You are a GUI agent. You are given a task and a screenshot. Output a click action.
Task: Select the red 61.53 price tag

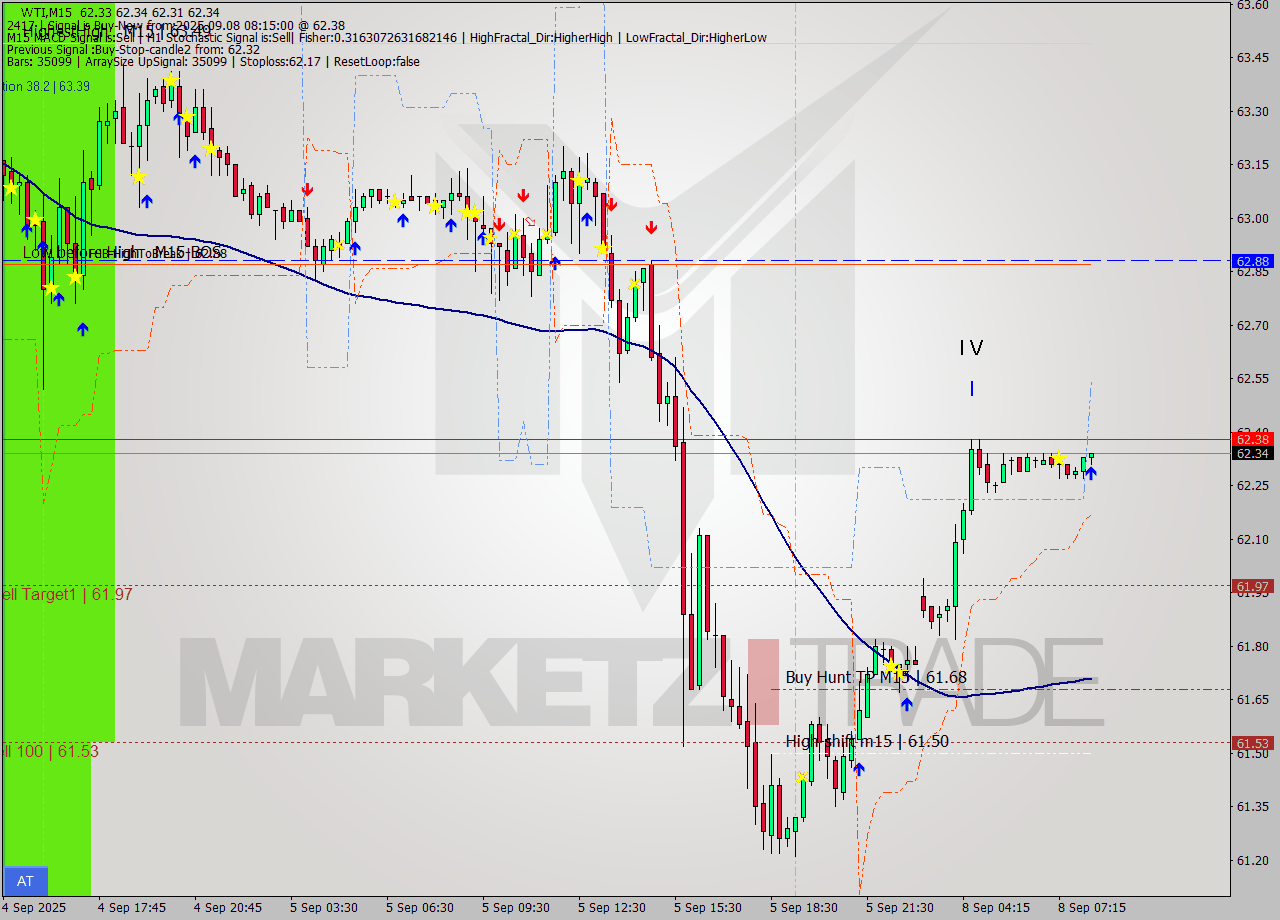[1253, 742]
